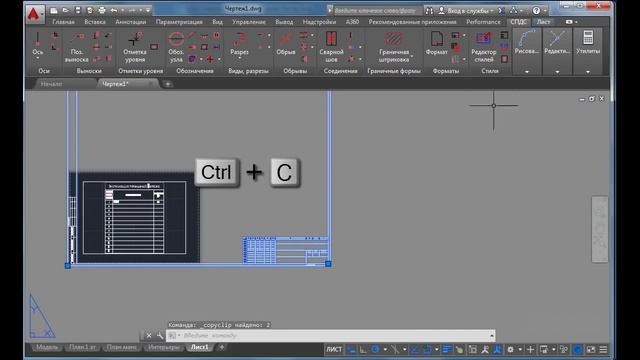Toggle lineweight display in status bar
Screen dimensions: 640x360
pos(447,349)
